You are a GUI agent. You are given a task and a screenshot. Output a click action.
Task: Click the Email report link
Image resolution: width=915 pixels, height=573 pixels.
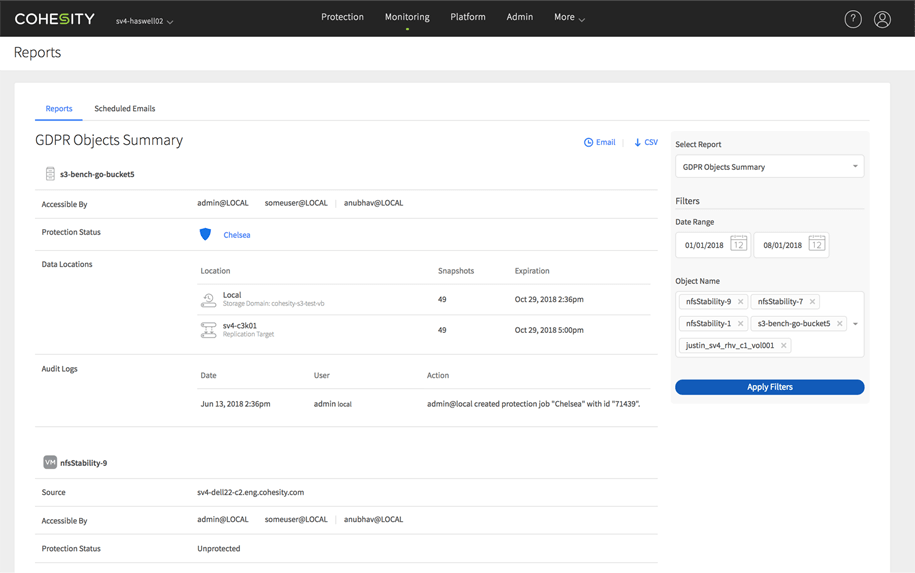(x=606, y=142)
